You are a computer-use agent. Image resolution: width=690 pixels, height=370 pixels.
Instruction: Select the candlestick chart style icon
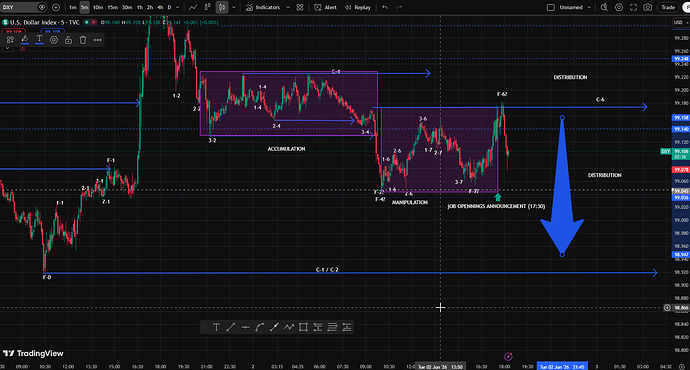(x=222, y=7)
